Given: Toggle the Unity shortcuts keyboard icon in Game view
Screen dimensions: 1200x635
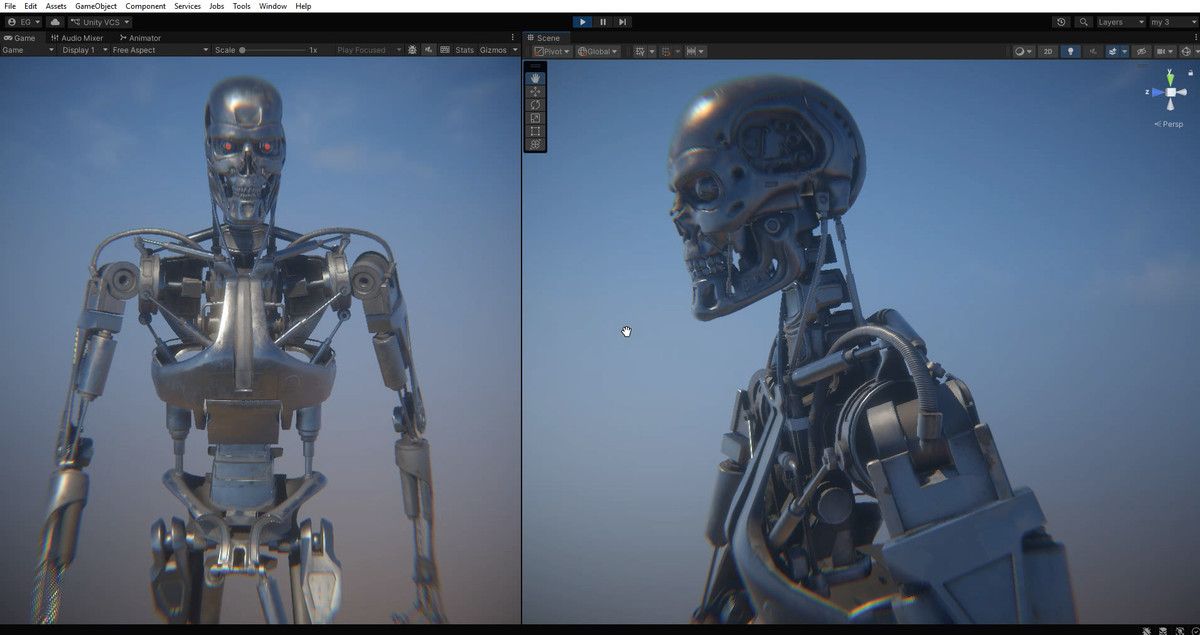Looking at the screenshot, I should tap(445, 50).
